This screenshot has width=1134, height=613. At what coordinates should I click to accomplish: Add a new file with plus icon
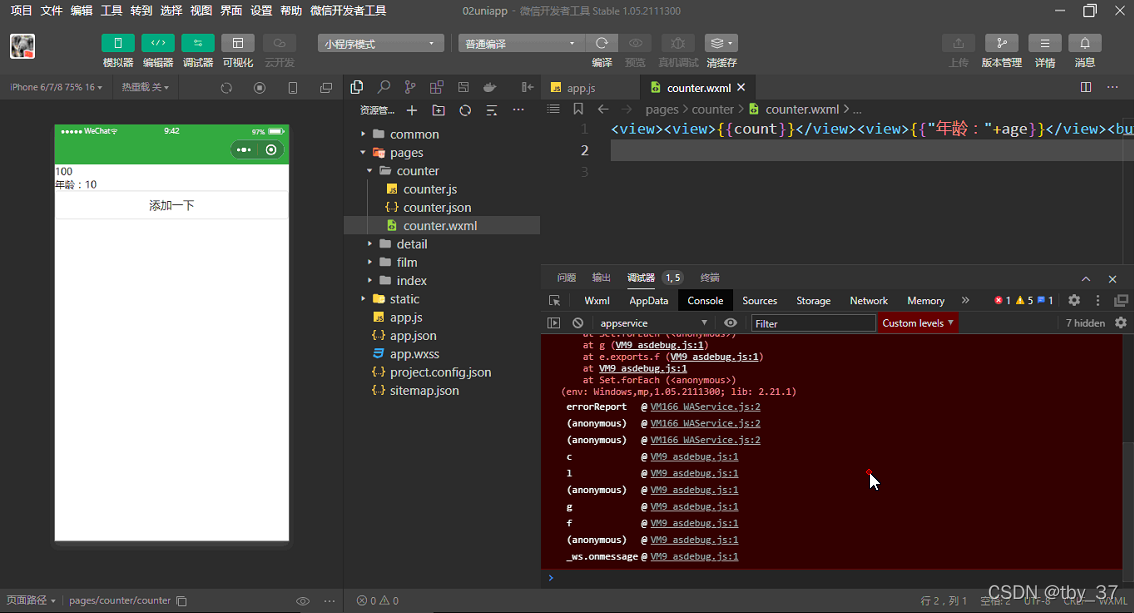tap(412, 110)
